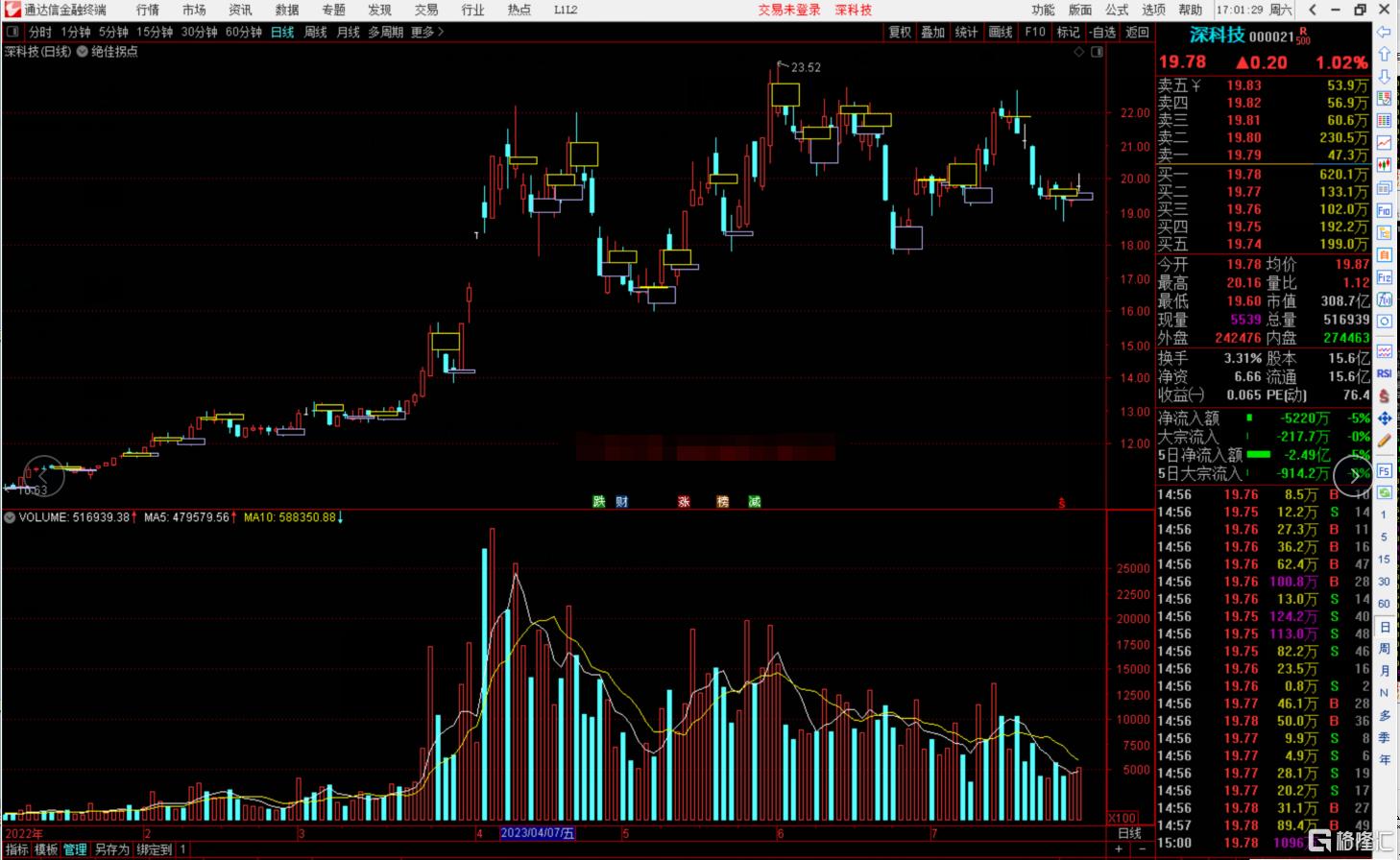Select the 日线 chart period
The width and height of the screenshot is (1400, 860).
pyautogui.click(x=282, y=32)
